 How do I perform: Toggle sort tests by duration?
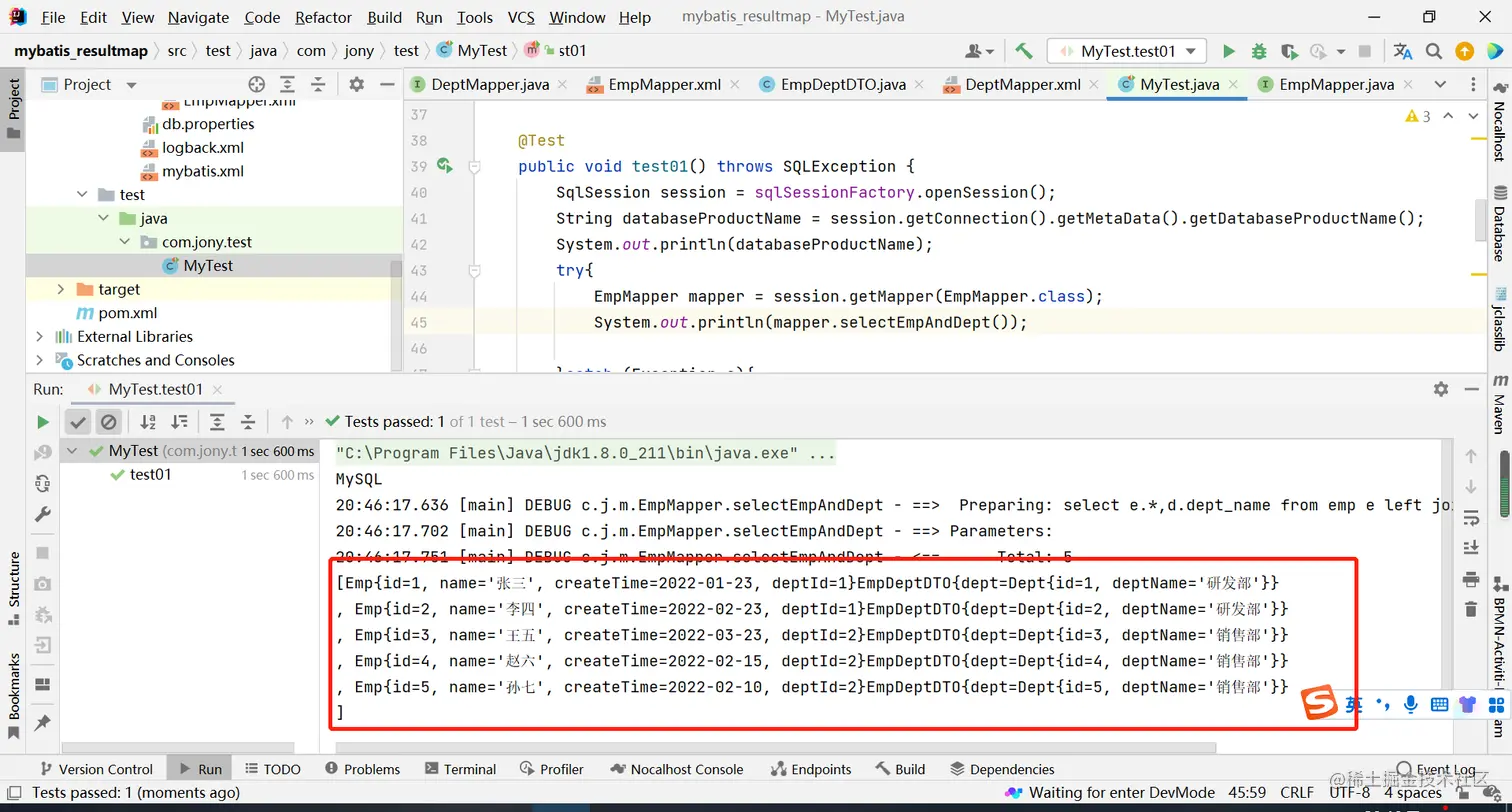[179, 422]
